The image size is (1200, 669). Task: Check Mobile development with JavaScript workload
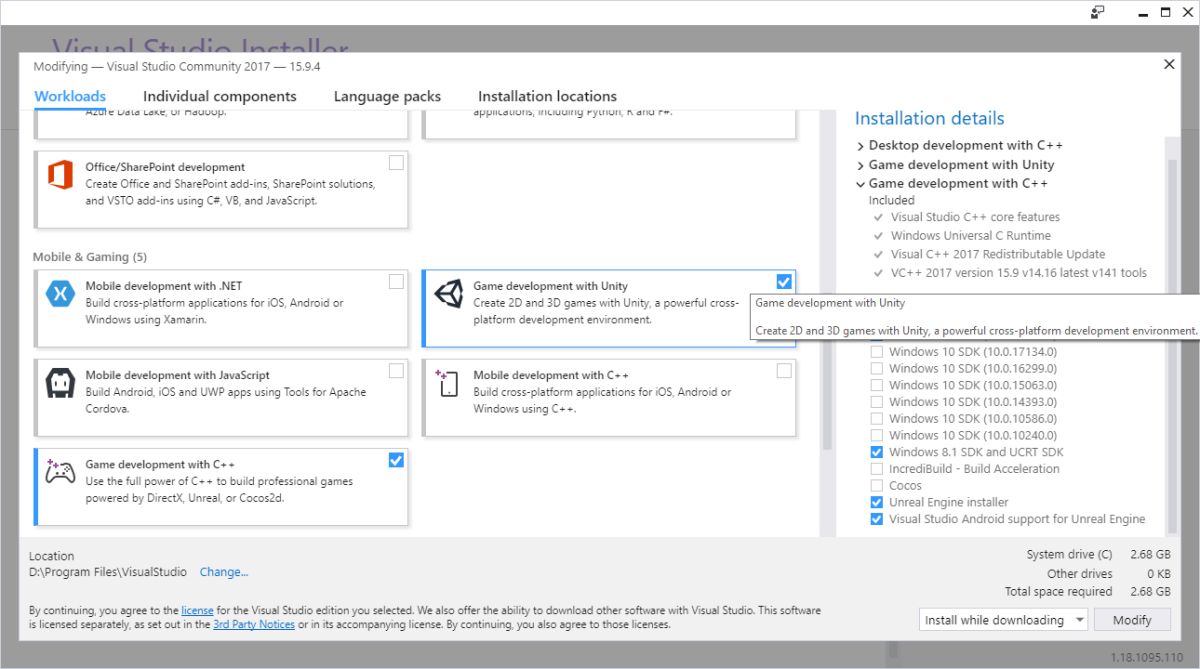pyautogui.click(x=396, y=371)
